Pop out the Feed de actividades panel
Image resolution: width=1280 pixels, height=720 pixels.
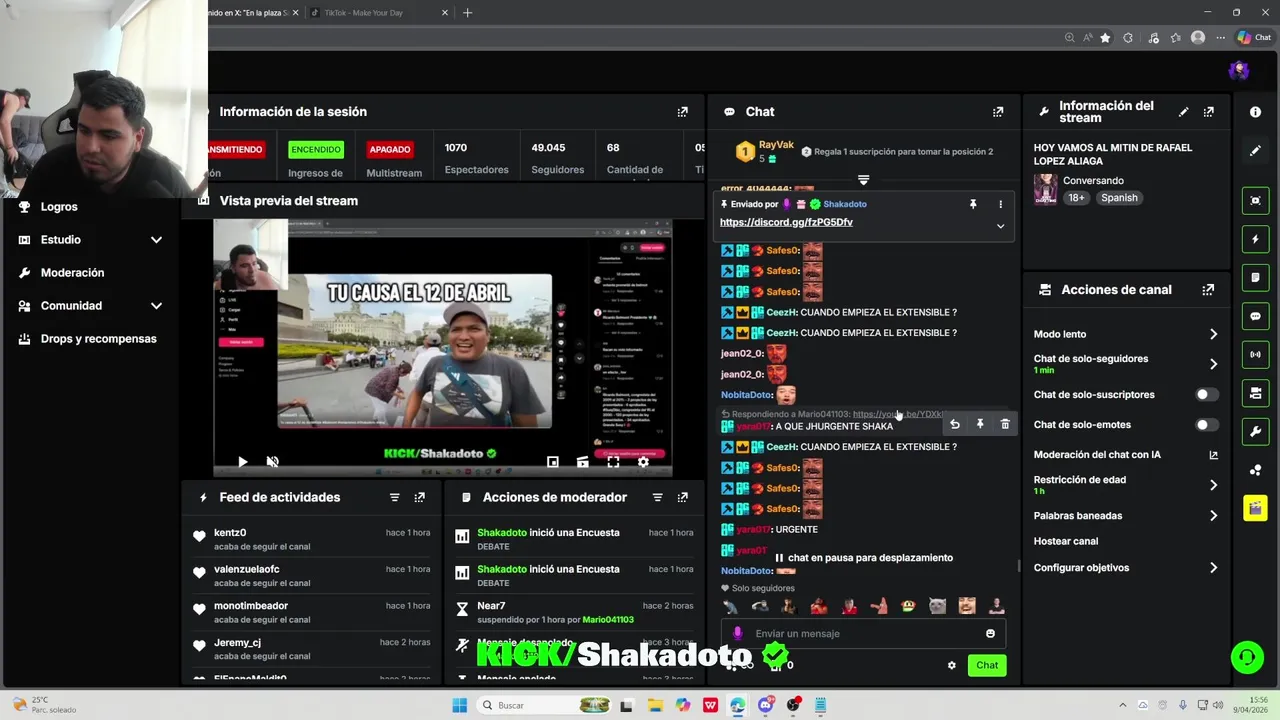419,497
